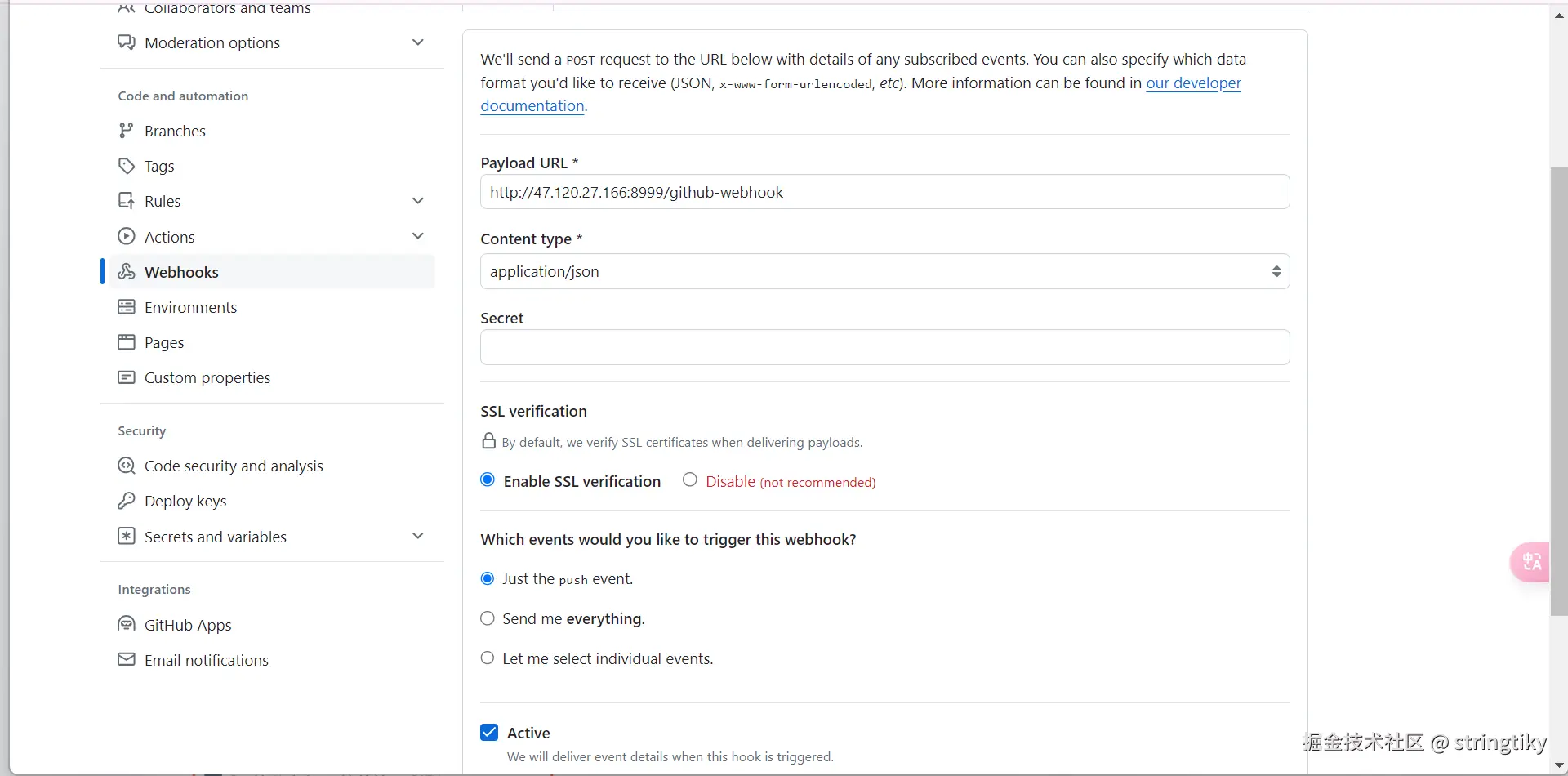1568x776 pixels.
Task: Click the Environments icon in sidebar
Action: (126, 307)
